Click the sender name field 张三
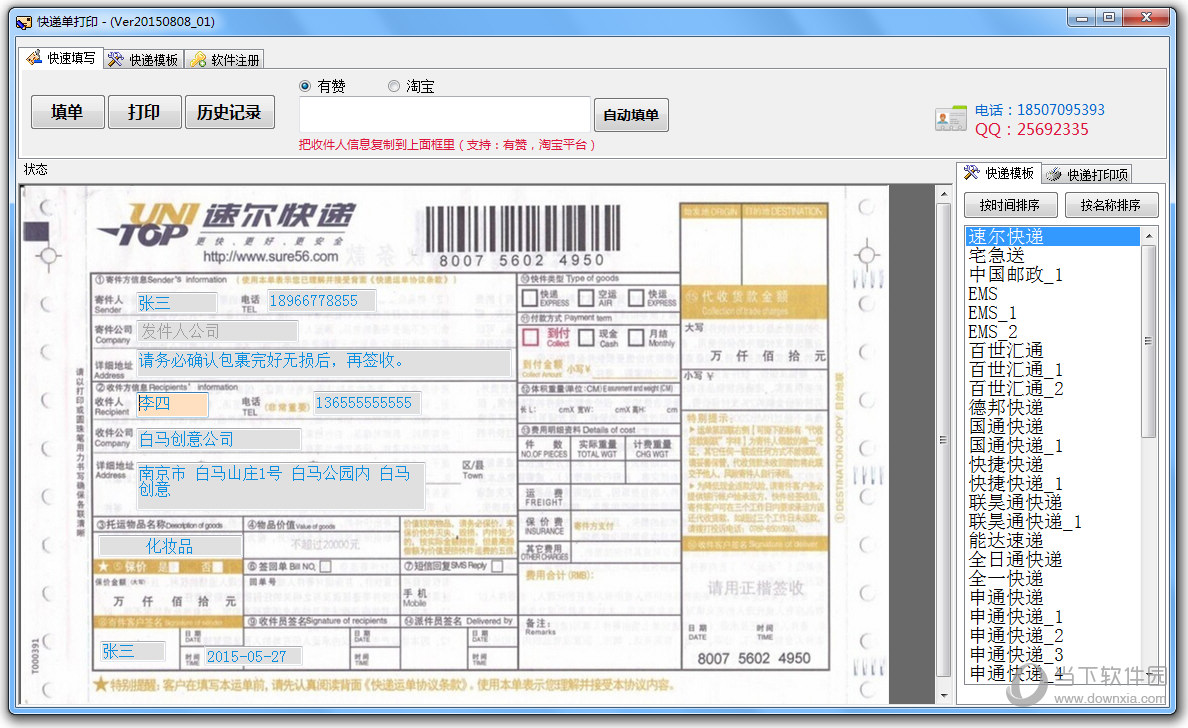The image size is (1188, 728). coord(177,302)
